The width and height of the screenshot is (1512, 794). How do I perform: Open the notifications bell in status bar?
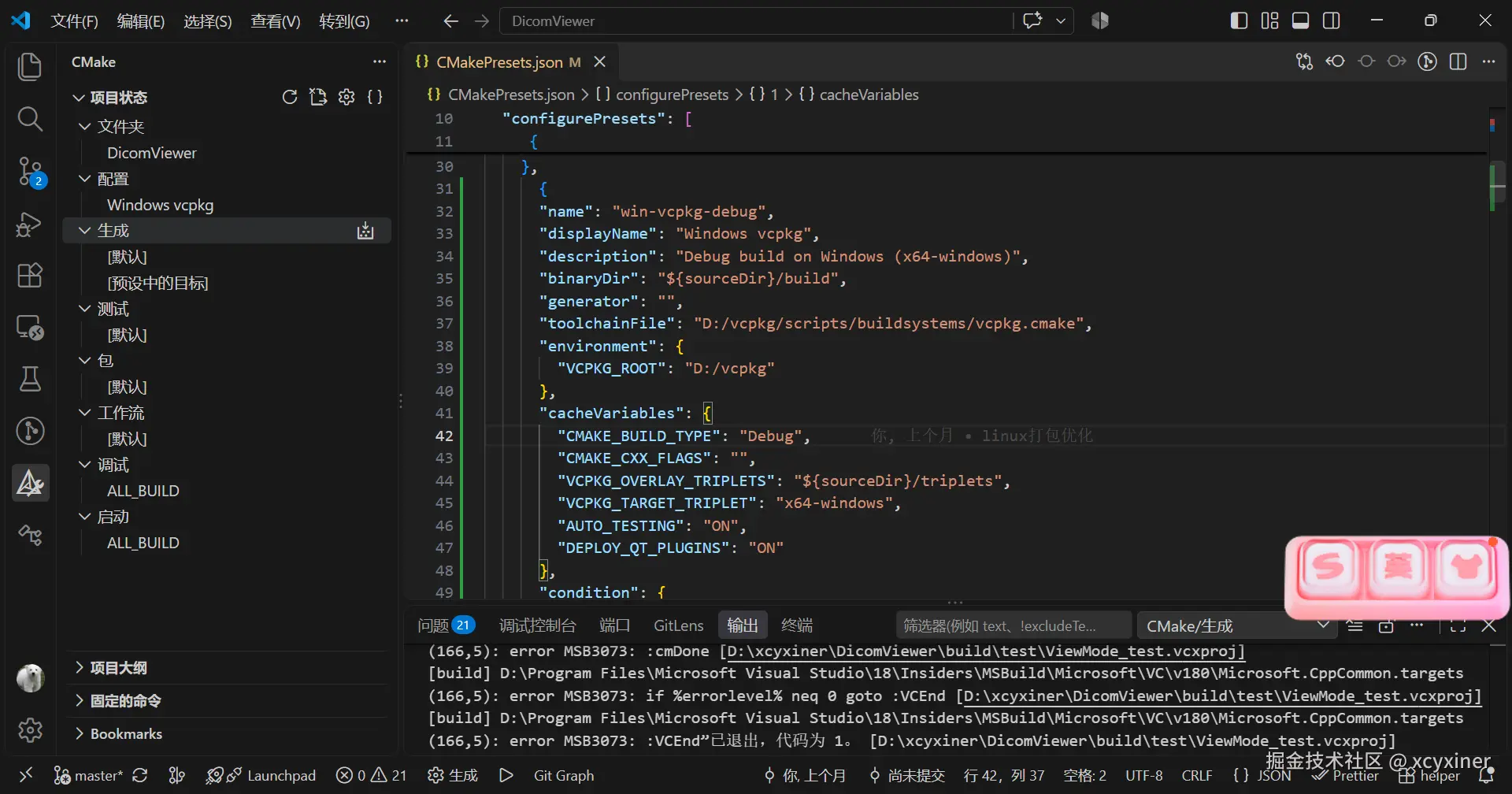[x=1486, y=775]
